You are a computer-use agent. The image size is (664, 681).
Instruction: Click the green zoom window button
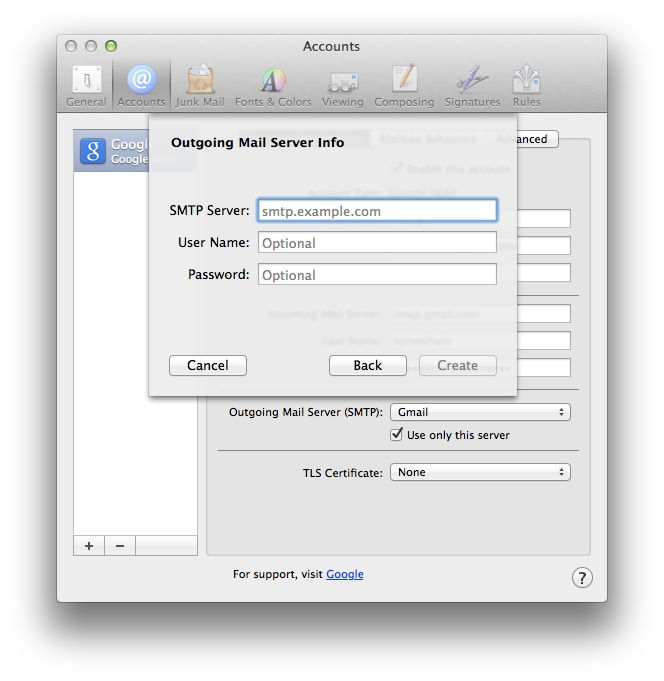point(111,46)
